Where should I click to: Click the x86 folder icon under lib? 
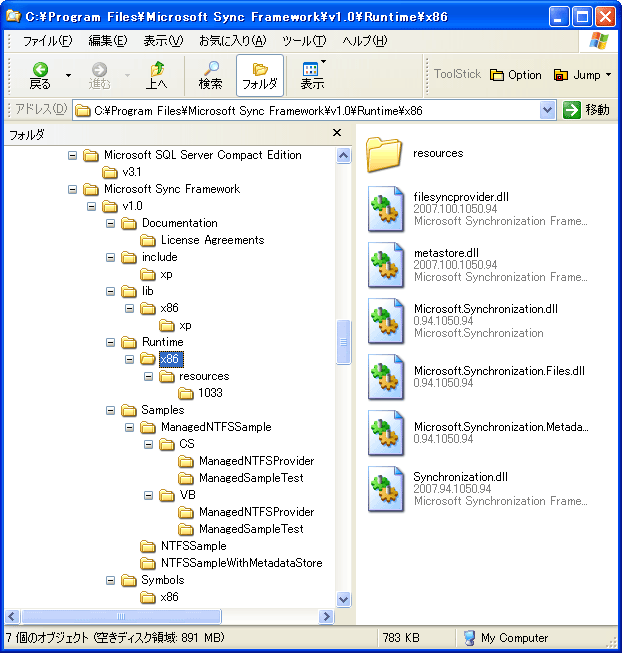(148, 309)
